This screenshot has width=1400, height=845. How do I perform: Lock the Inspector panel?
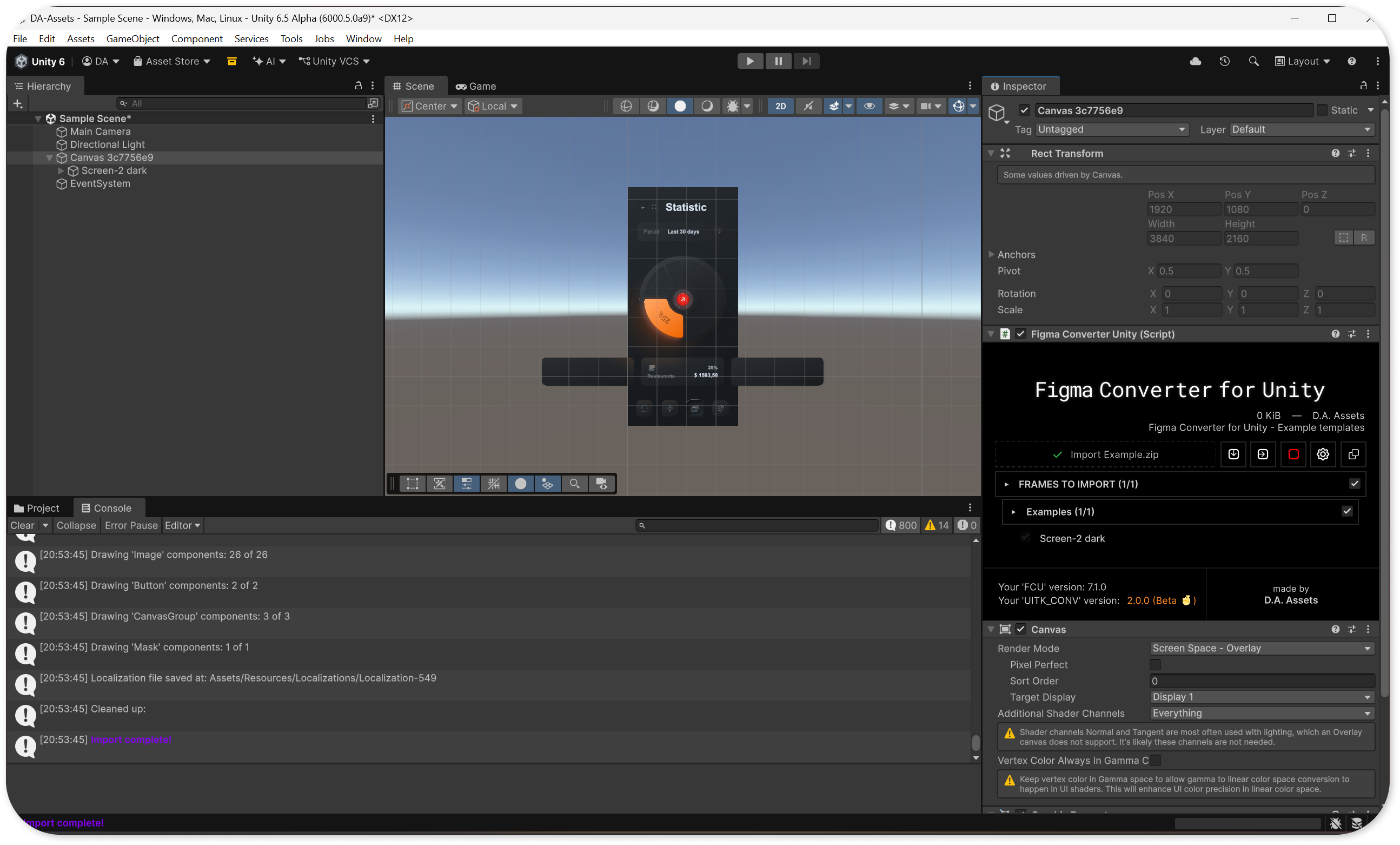pos(1363,86)
